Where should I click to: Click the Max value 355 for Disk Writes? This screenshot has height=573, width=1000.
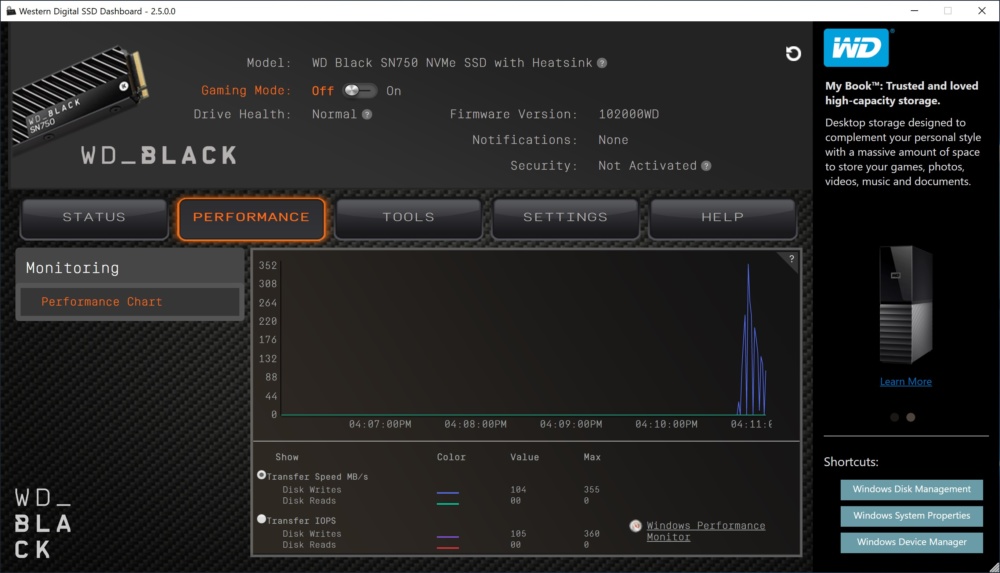tap(592, 489)
